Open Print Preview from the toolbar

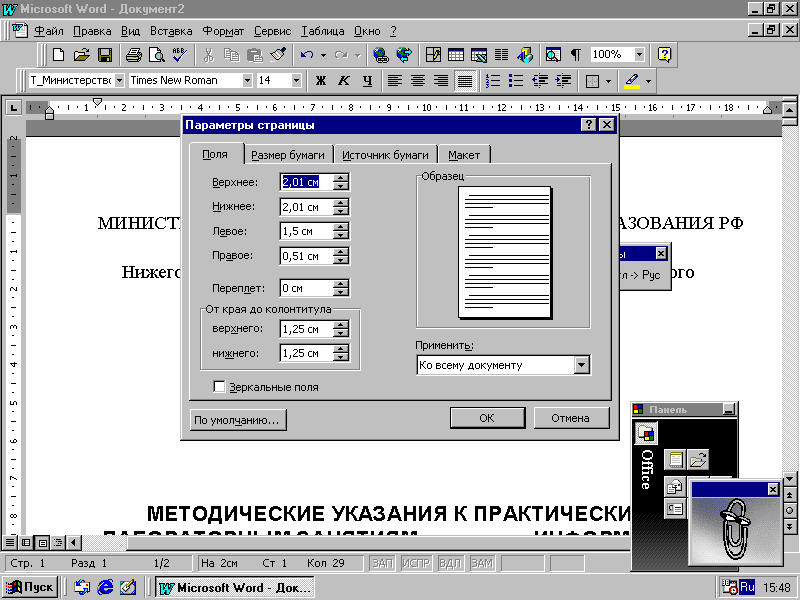[x=157, y=55]
